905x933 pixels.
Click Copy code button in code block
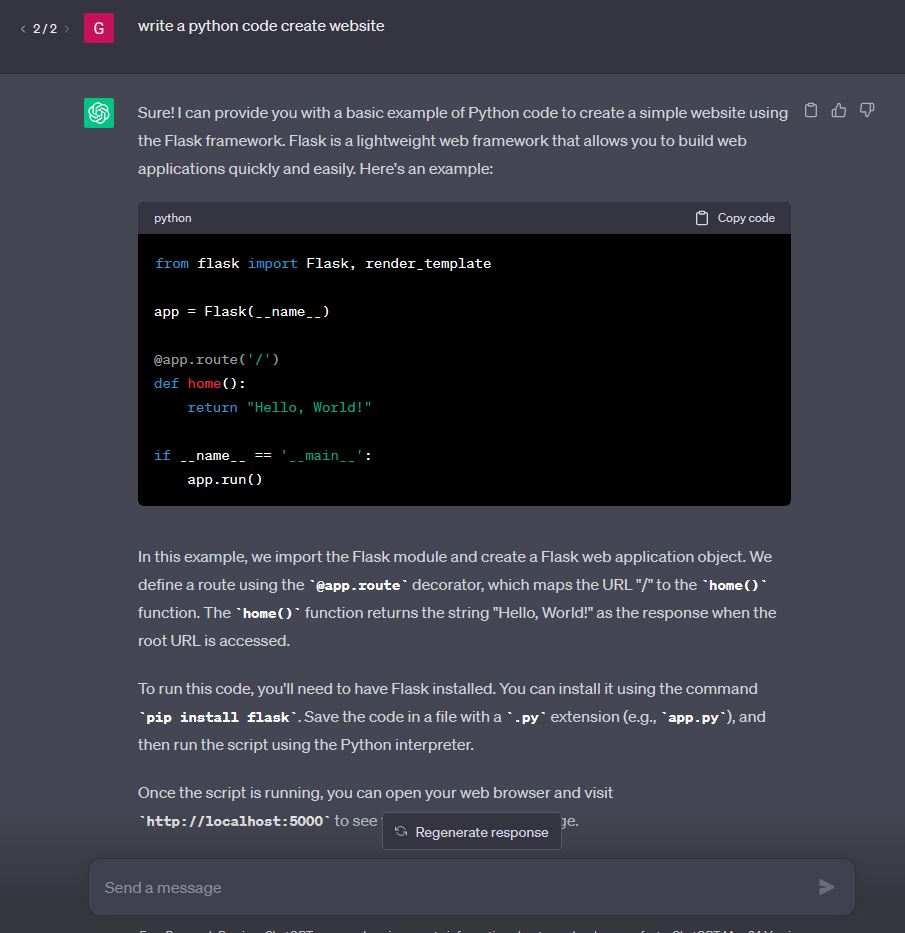735,218
